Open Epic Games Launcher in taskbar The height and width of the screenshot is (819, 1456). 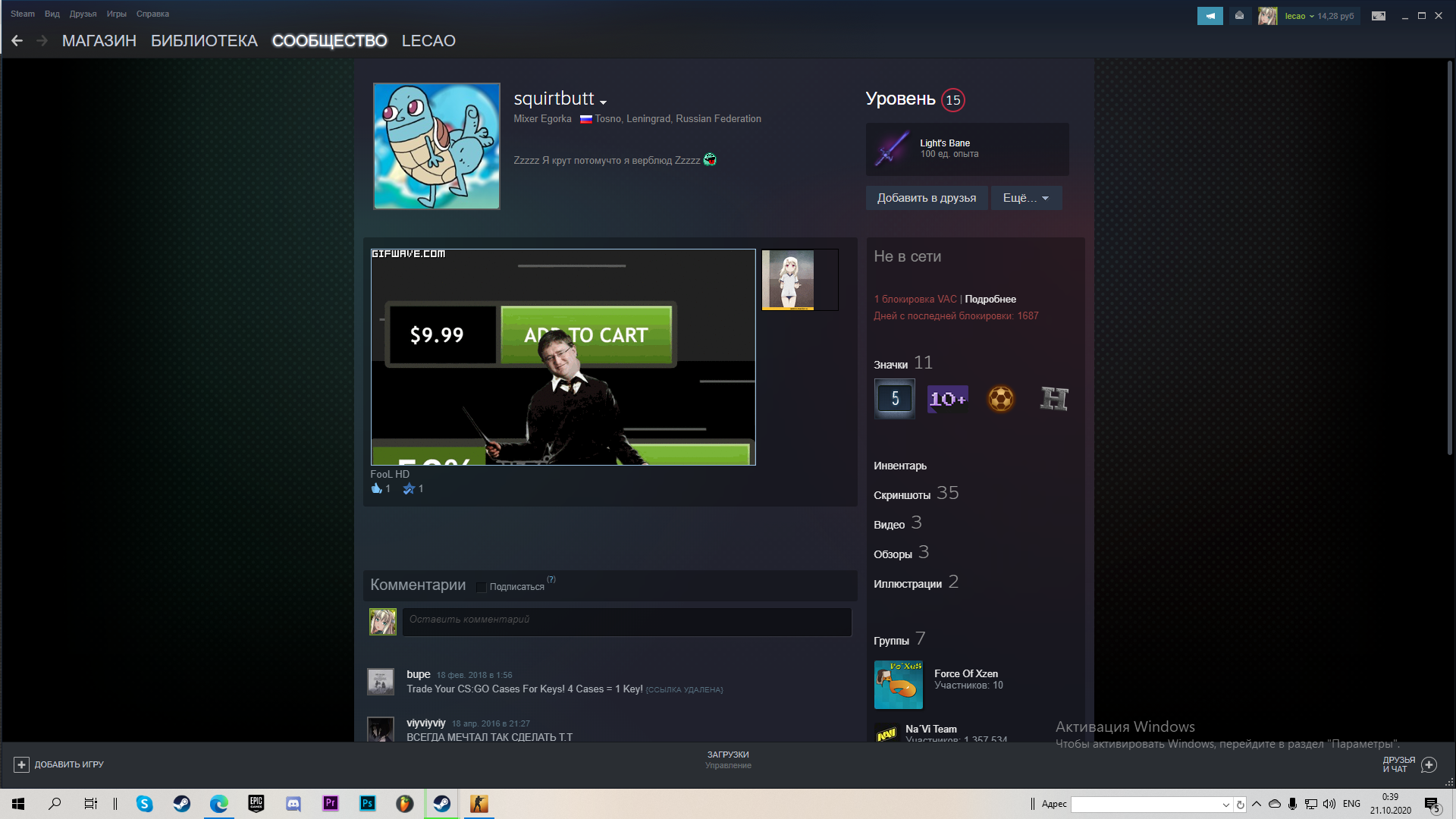(x=256, y=804)
